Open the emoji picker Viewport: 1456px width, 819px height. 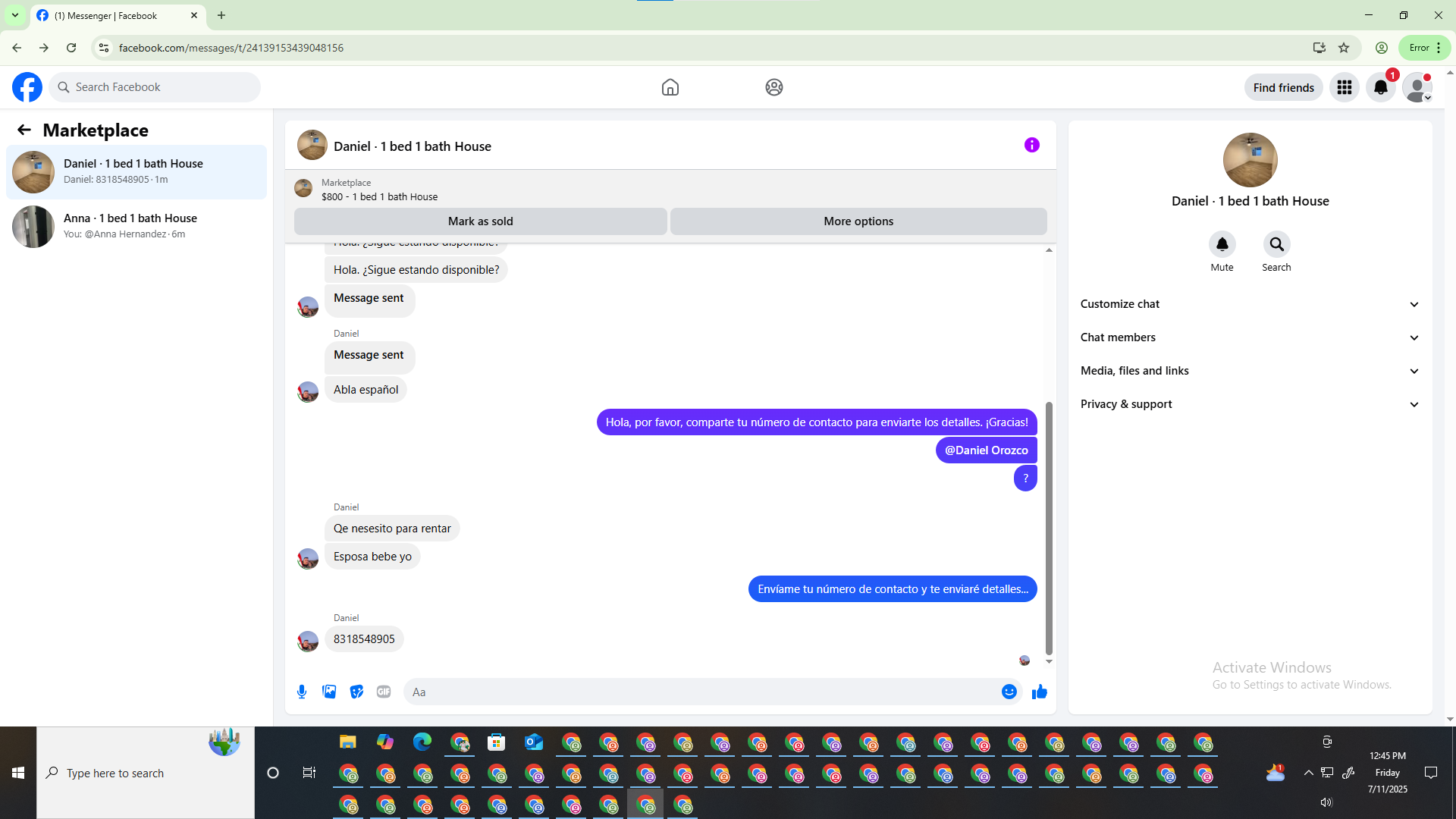pyautogui.click(x=1009, y=692)
